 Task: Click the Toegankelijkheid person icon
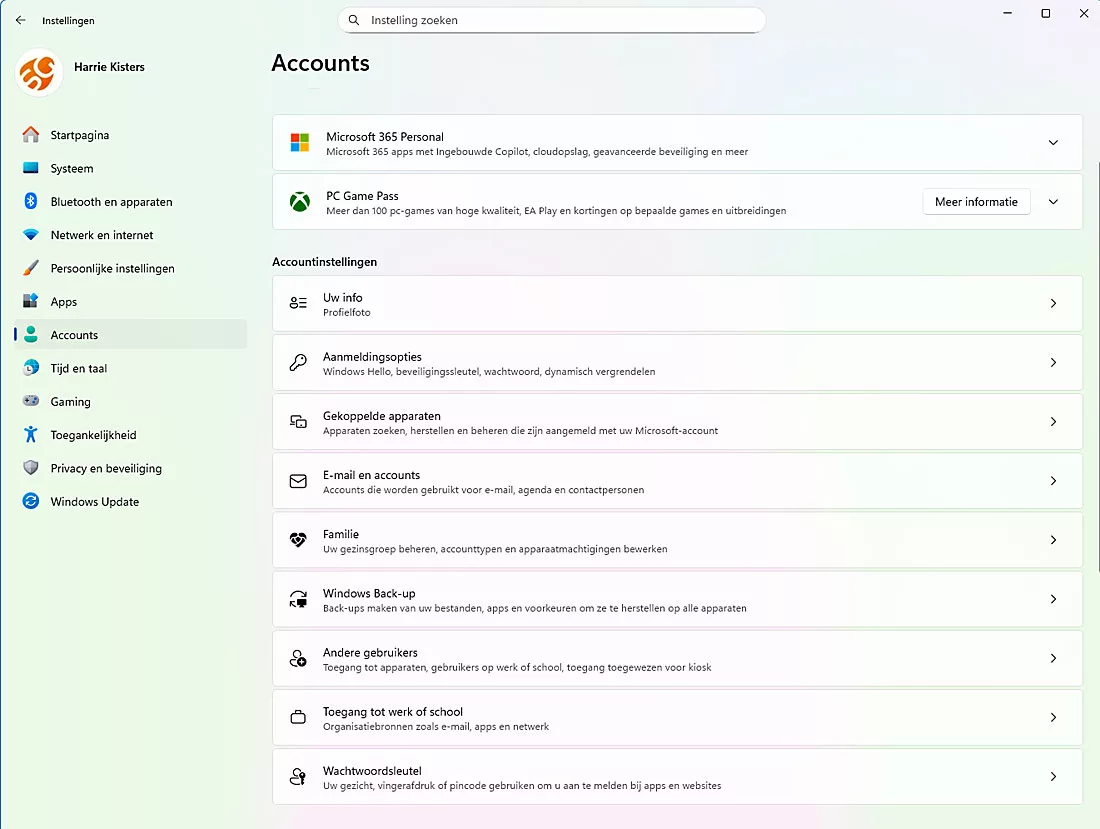31,435
